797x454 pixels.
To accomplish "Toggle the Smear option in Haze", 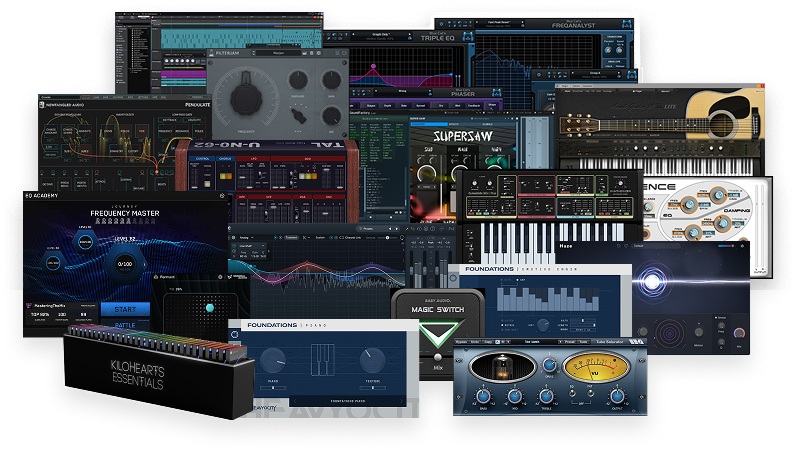I will [719, 318].
